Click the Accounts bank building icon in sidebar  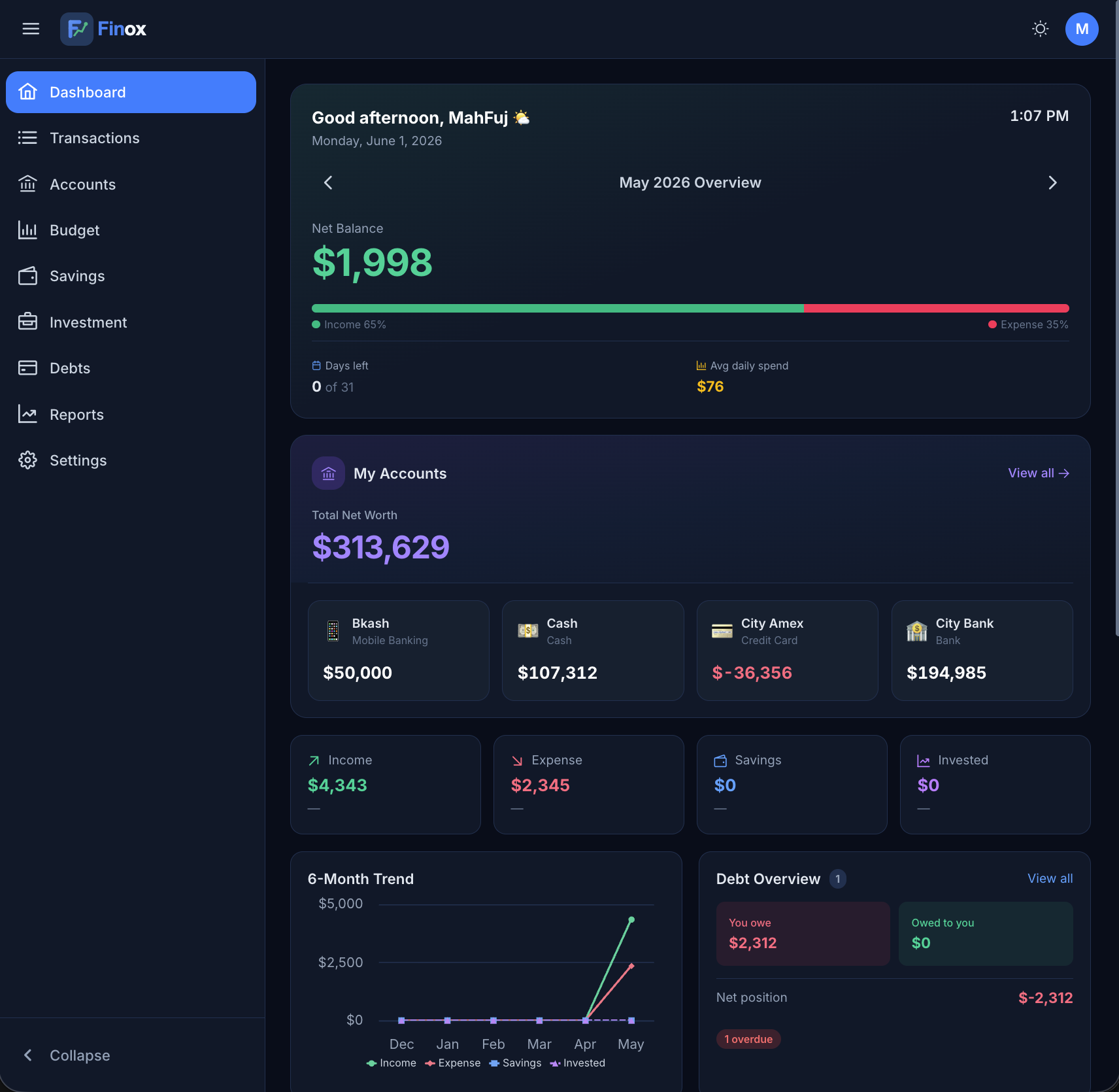[x=27, y=184]
